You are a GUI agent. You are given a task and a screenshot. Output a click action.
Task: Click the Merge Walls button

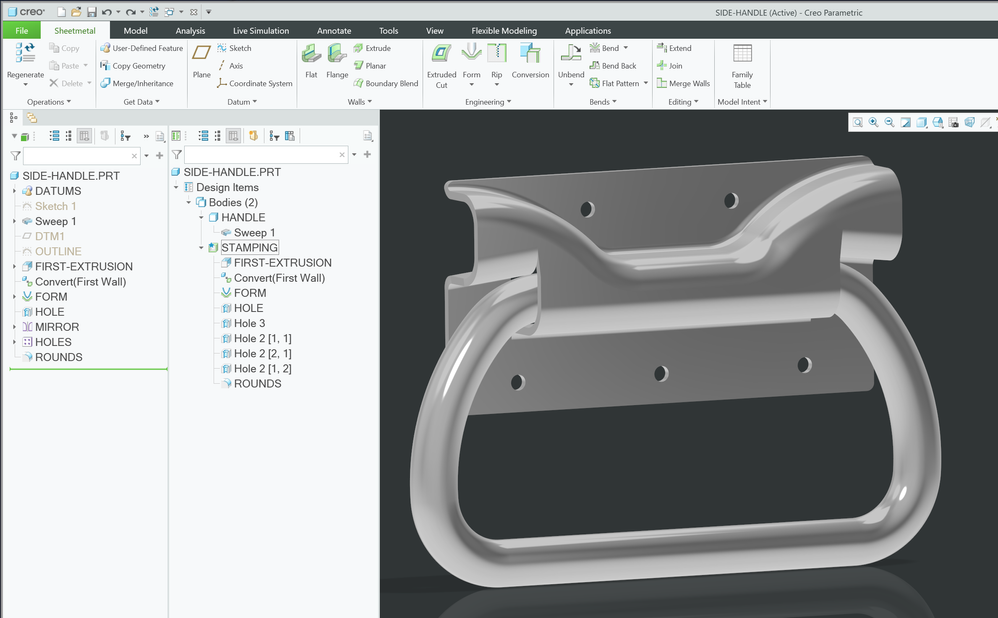click(x=682, y=84)
